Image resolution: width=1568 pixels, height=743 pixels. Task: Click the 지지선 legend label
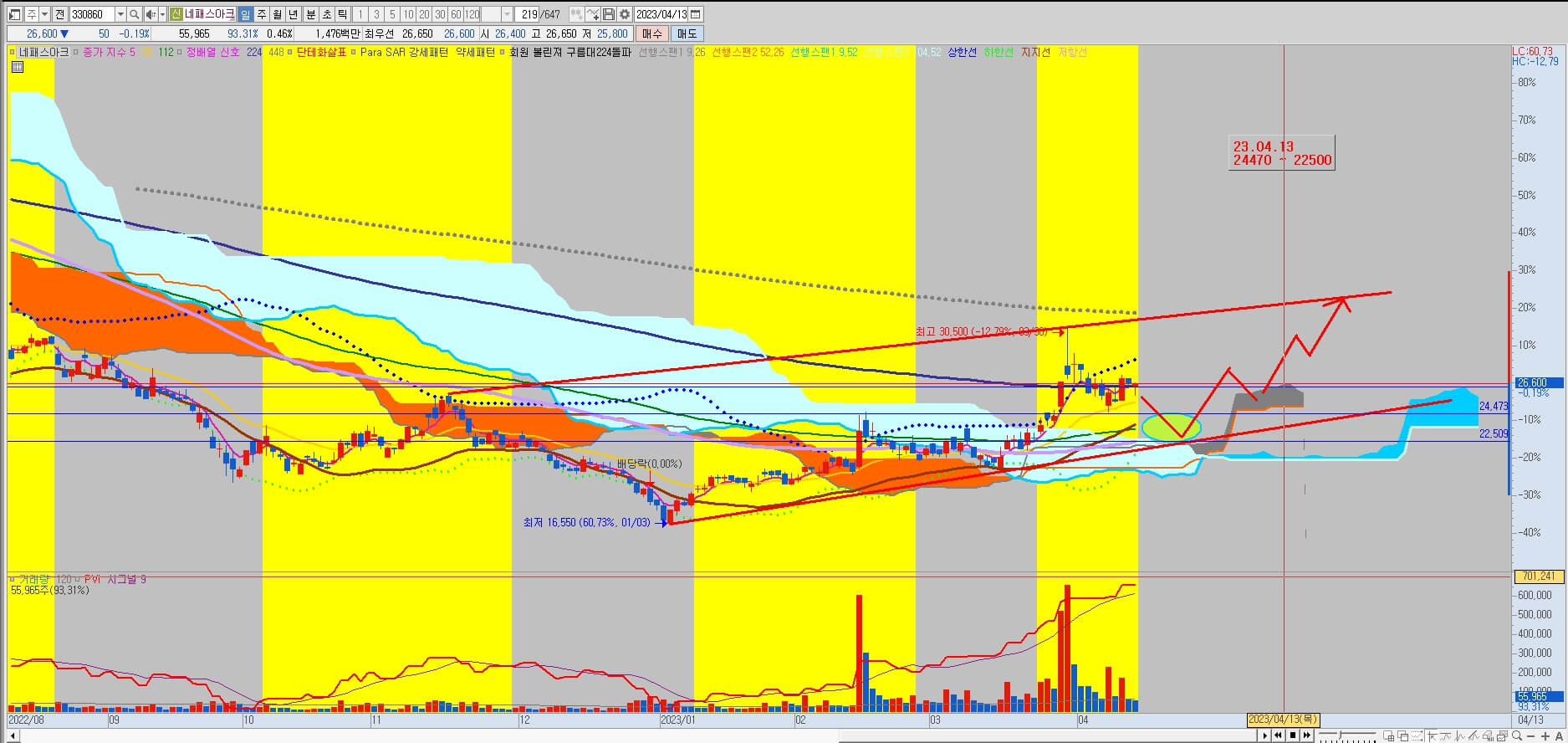tap(1035, 52)
